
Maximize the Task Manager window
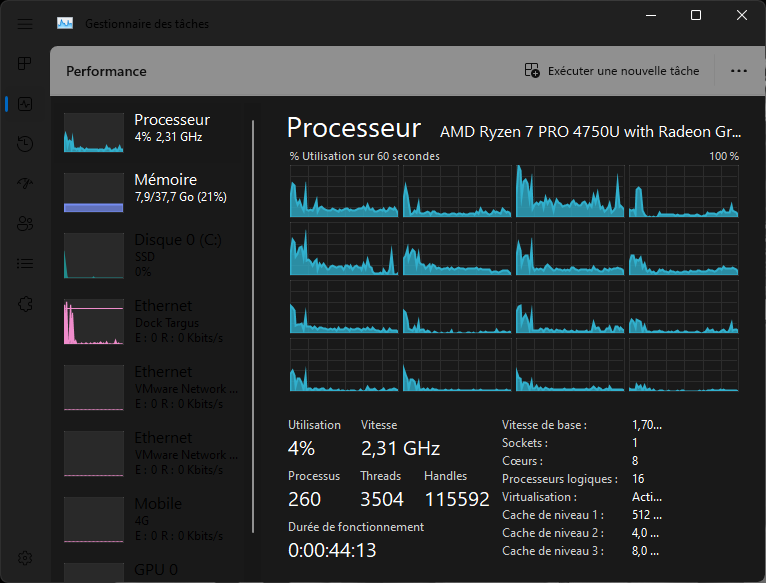[696, 16]
